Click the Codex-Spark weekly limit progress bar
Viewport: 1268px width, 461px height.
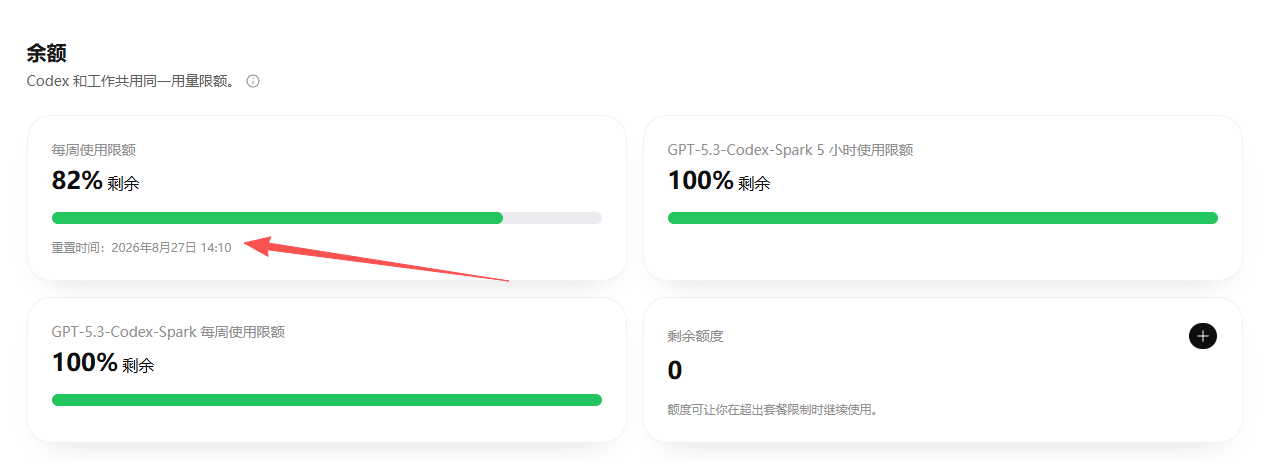[327, 400]
